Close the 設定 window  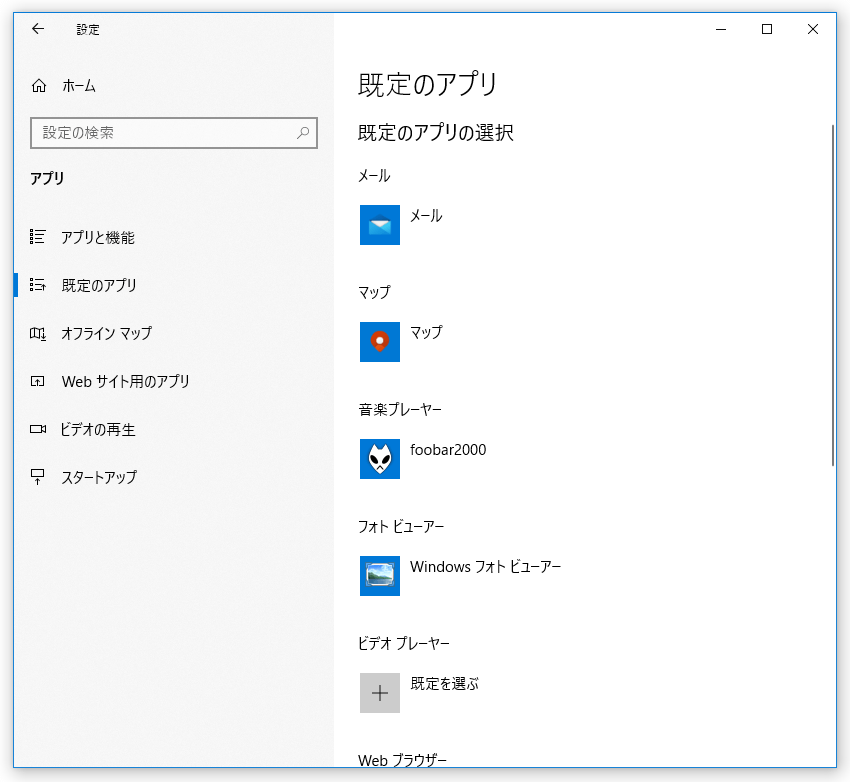tap(813, 29)
